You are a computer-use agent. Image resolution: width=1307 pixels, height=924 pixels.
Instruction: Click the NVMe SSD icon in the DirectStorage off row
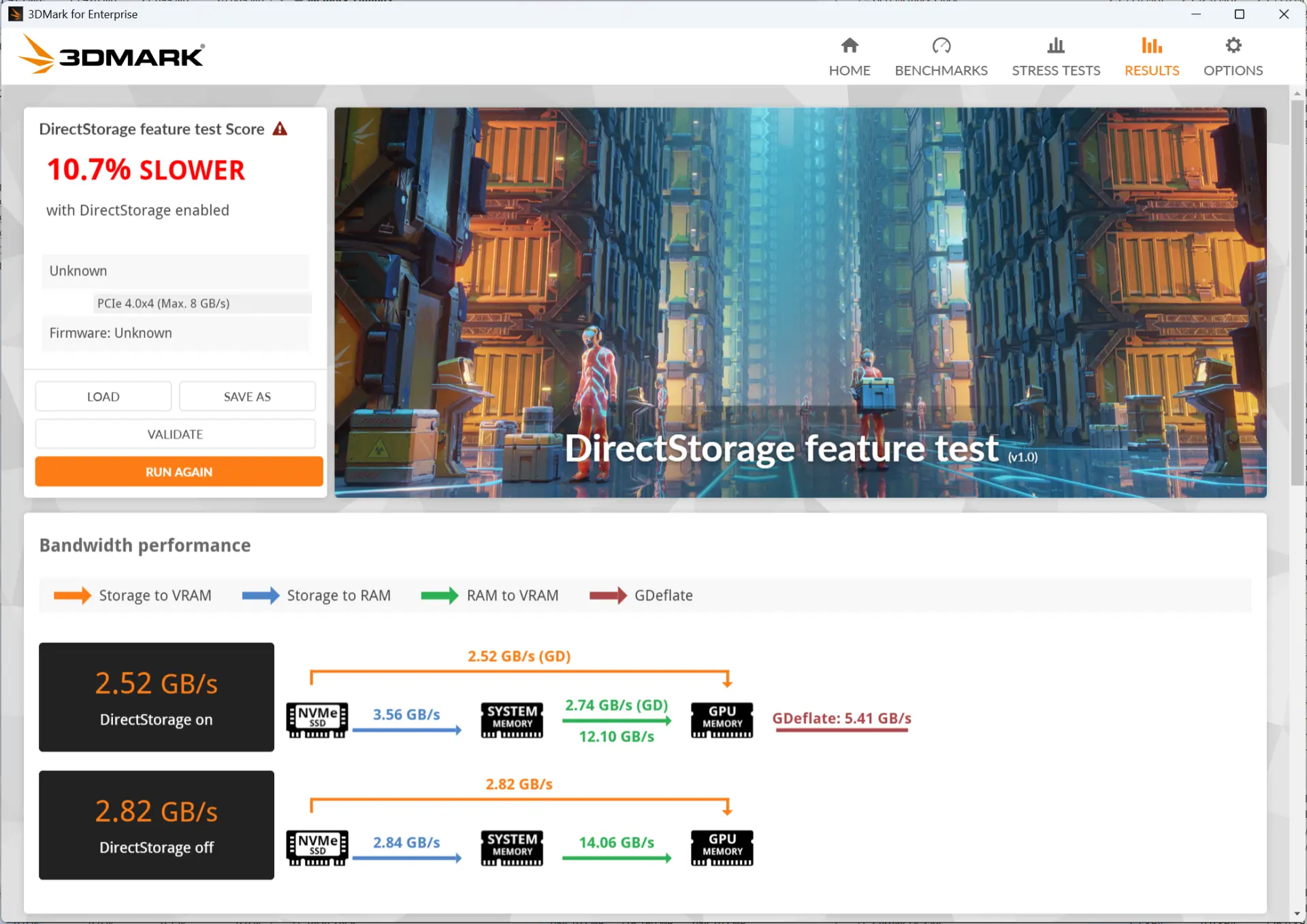point(317,848)
